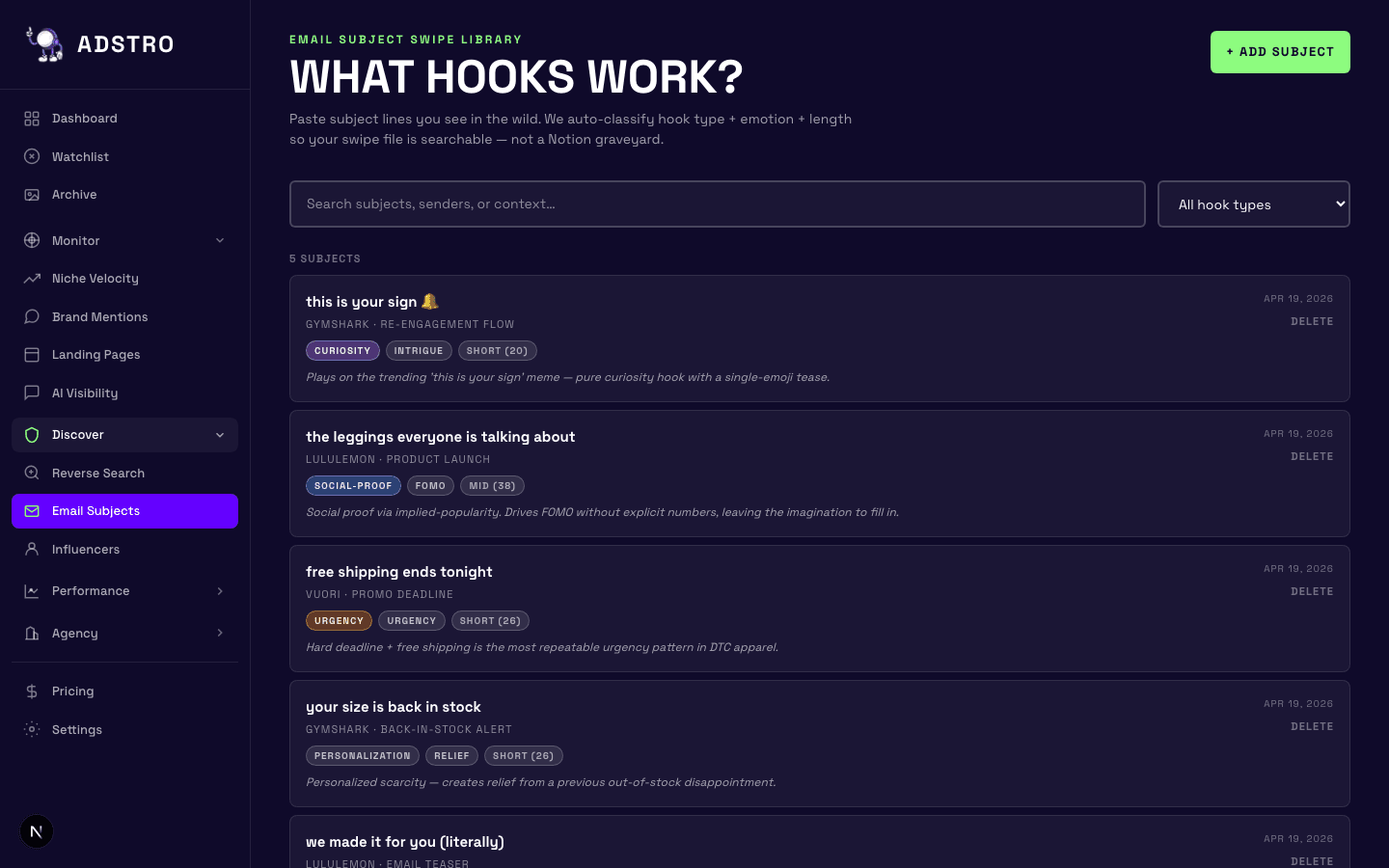Click the subject search input field
Image resolution: width=1389 pixels, height=868 pixels.
tap(718, 203)
